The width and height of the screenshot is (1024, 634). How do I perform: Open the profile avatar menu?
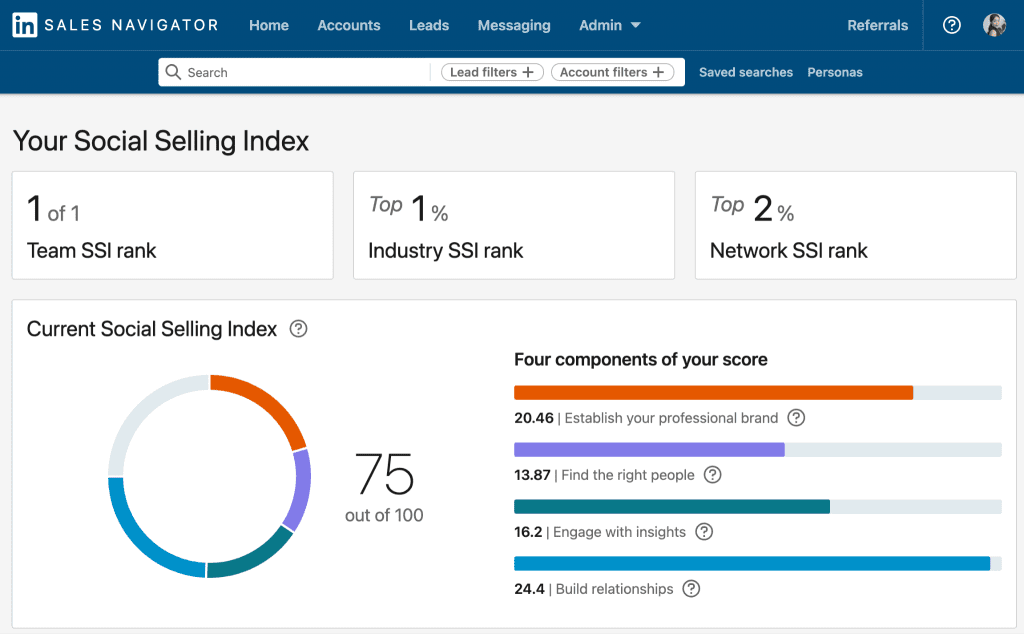click(994, 25)
